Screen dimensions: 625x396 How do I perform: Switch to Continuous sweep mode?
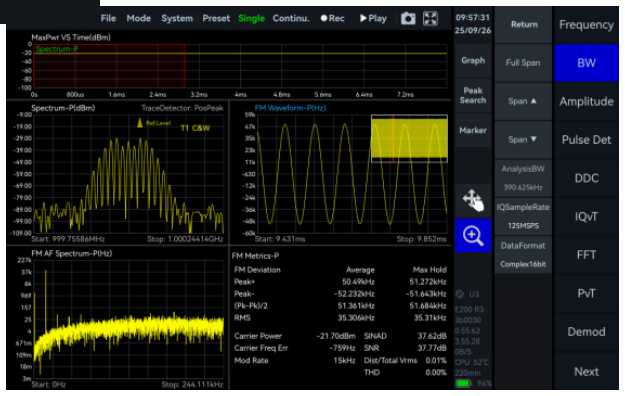(291, 18)
